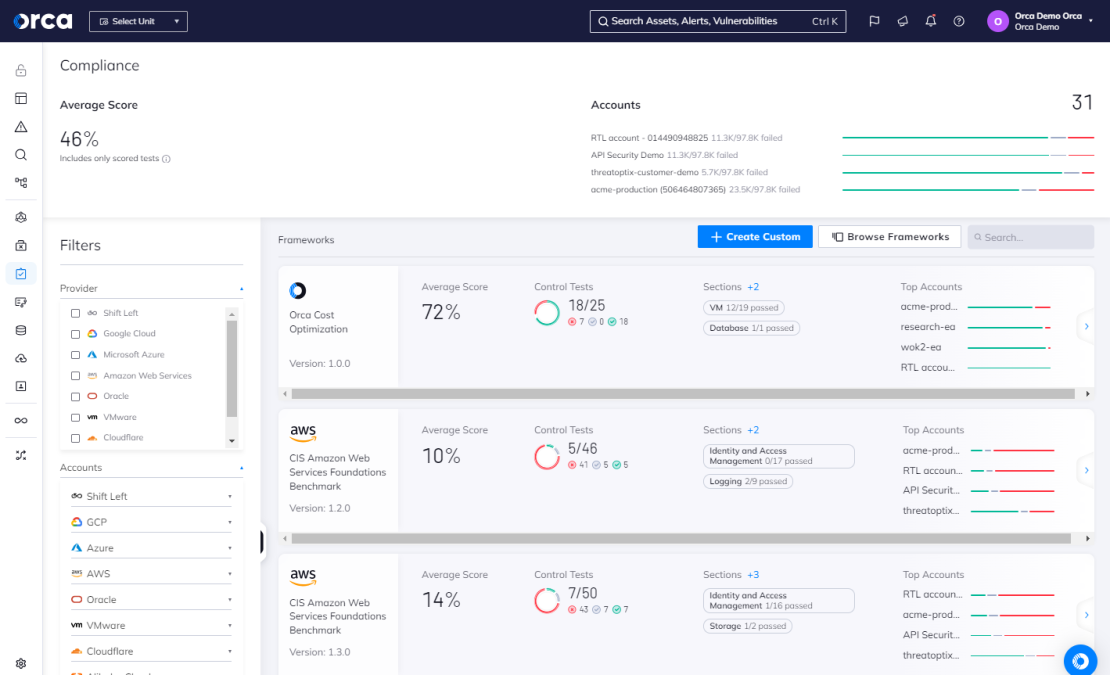
Task: Open the database icon in sidebar
Action: [x=21, y=330]
